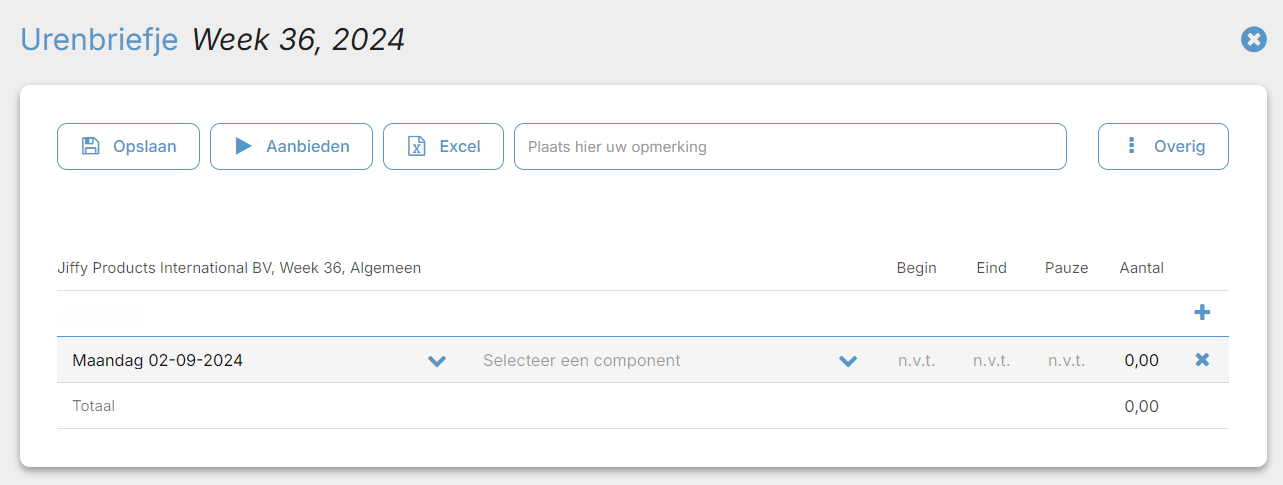Image resolution: width=1283 pixels, height=485 pixels.
Task: Add a new row with plus icon
Action: pos(1202,313)
